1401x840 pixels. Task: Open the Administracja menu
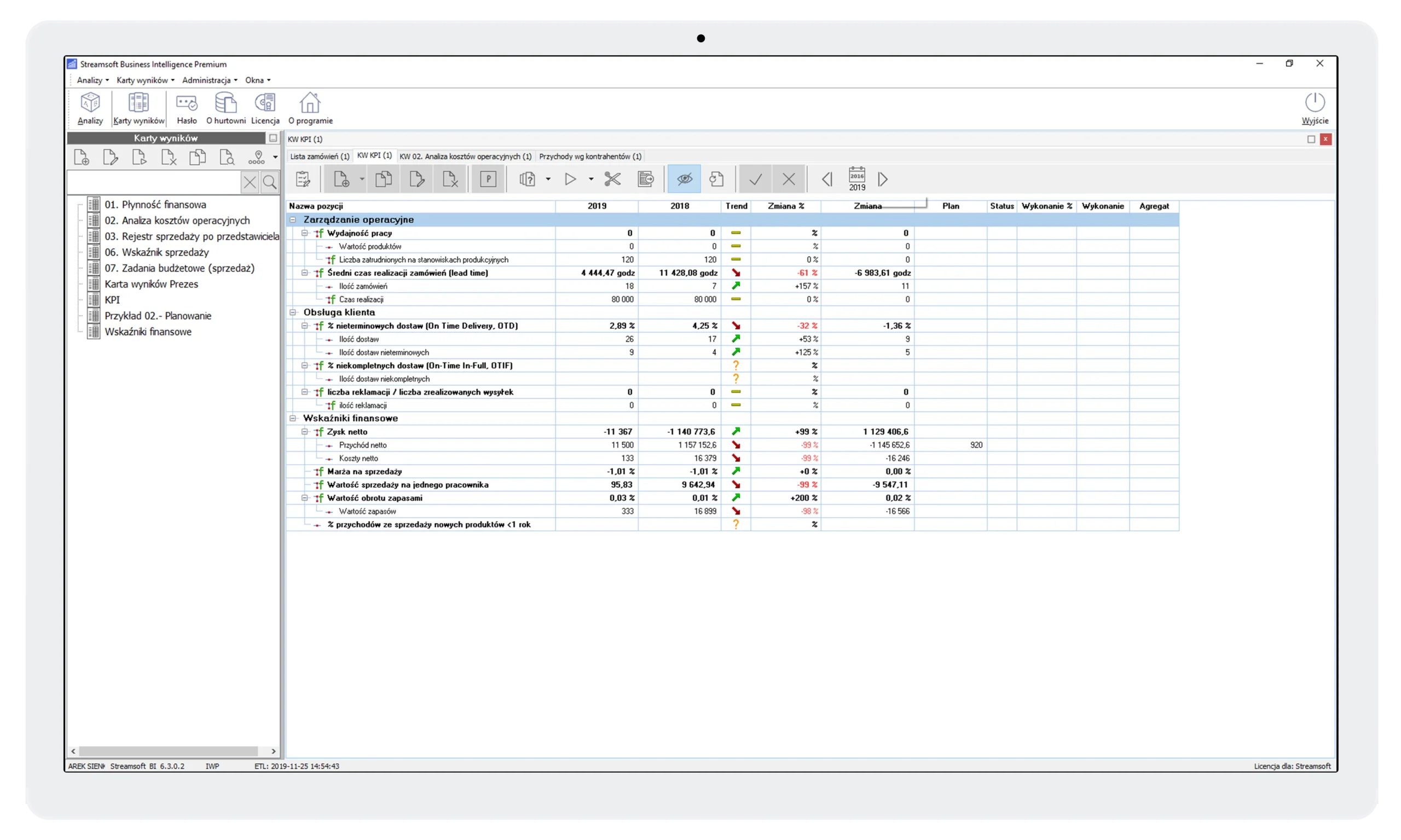click(207, 80)
